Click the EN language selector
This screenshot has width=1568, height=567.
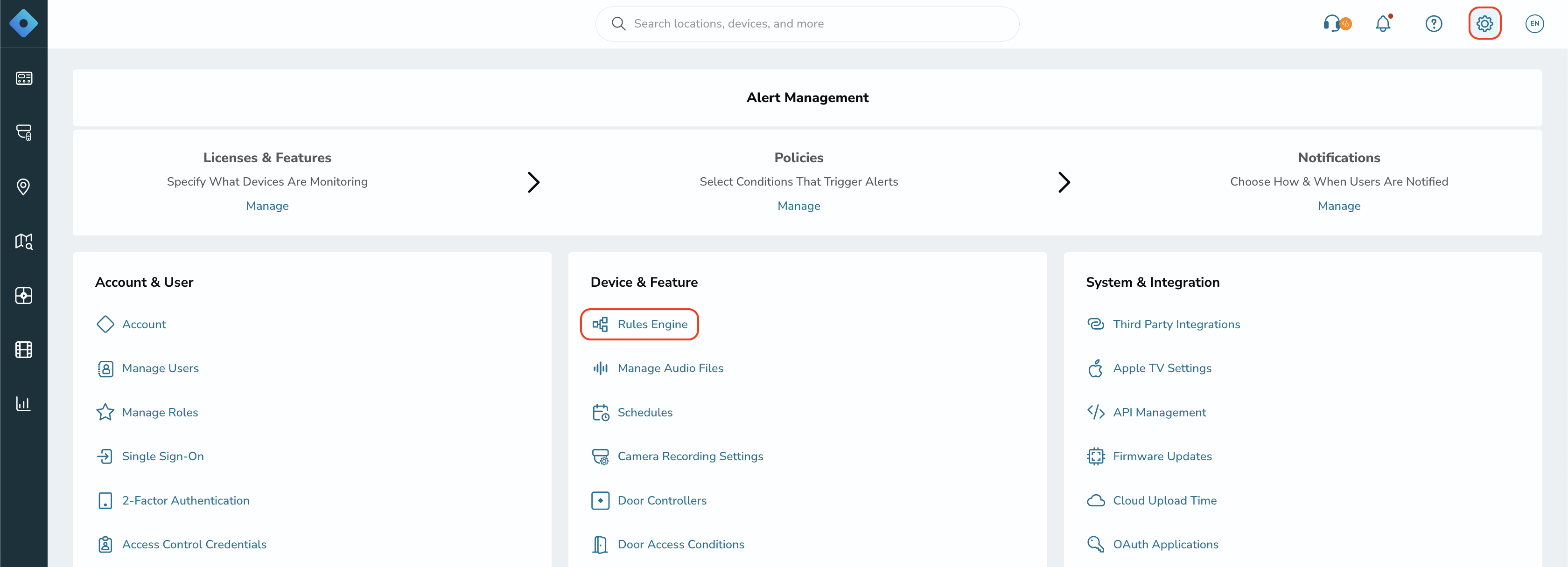coord(1534,24)
